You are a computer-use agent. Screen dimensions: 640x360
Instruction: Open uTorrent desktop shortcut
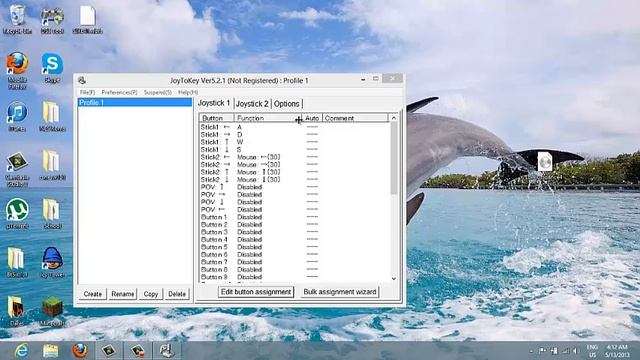(x=17, y=214)
